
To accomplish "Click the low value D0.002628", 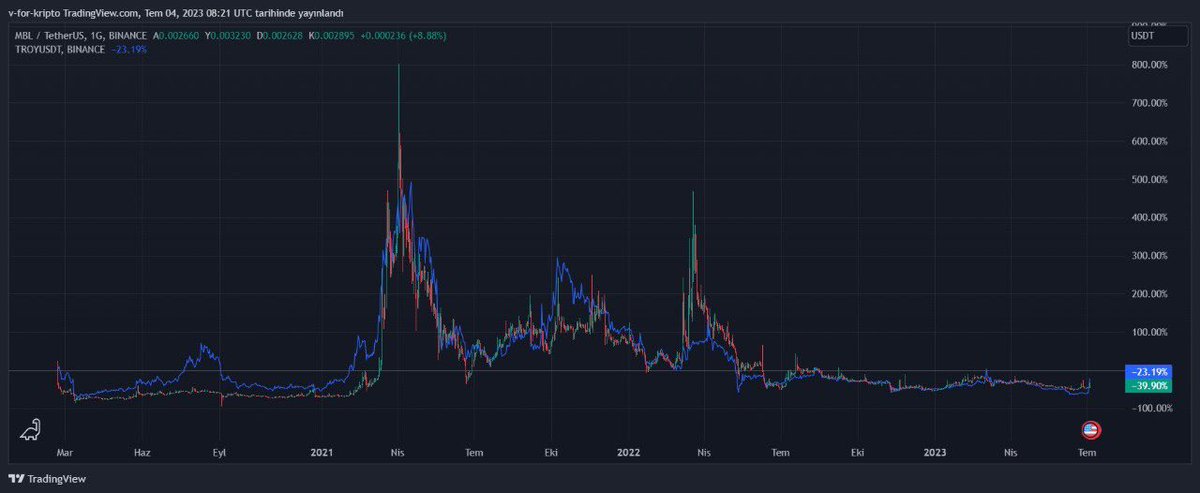I will pos(281,35).
